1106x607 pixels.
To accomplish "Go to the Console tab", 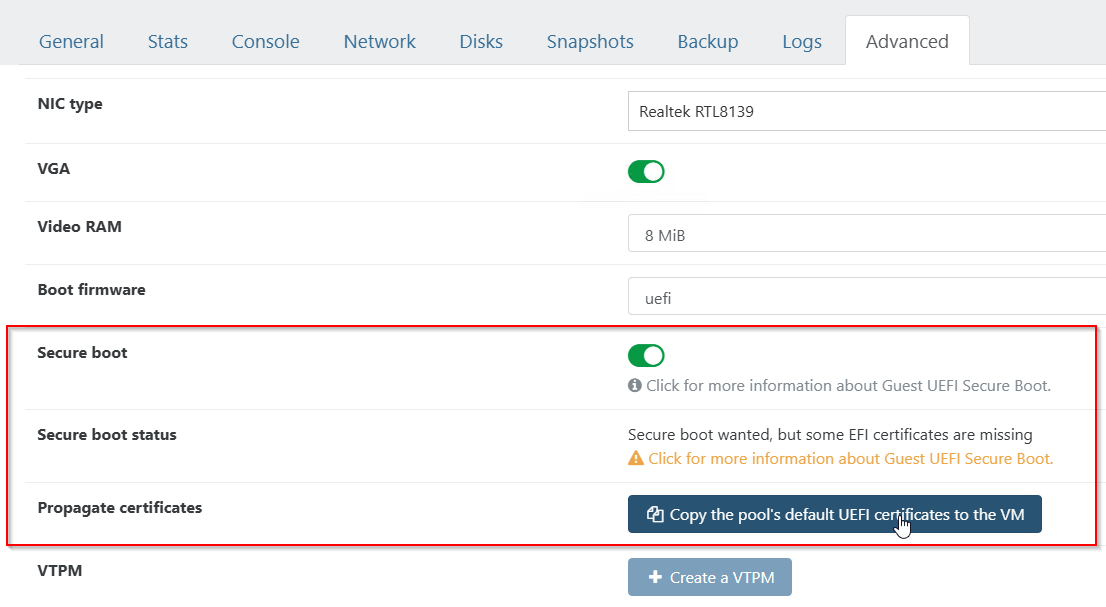I will pyautogui.click(x=265, y=42).
